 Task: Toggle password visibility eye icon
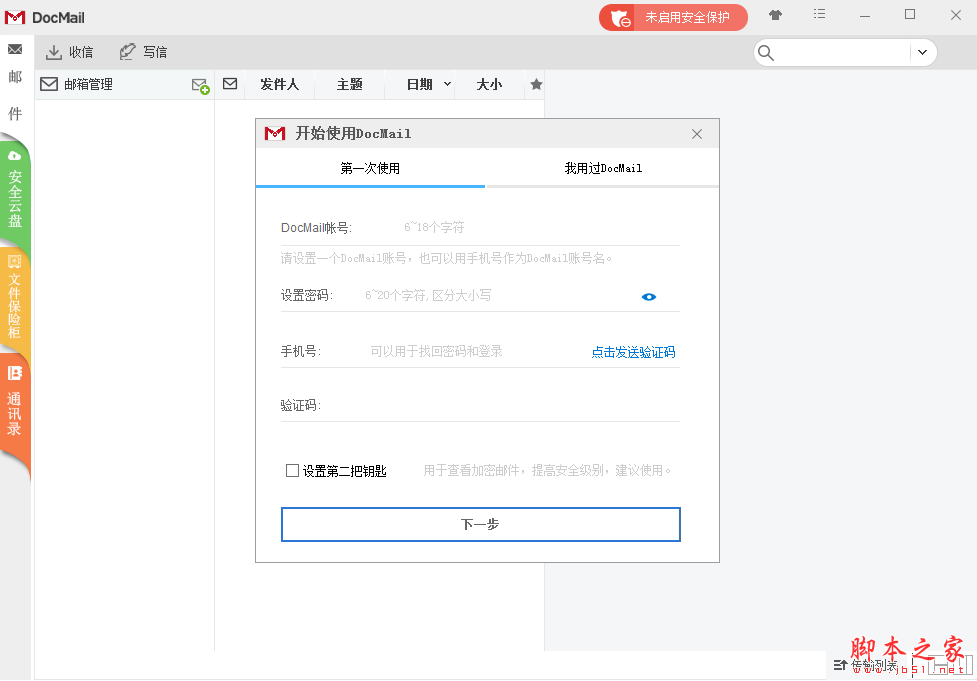[x=649, y=296]
